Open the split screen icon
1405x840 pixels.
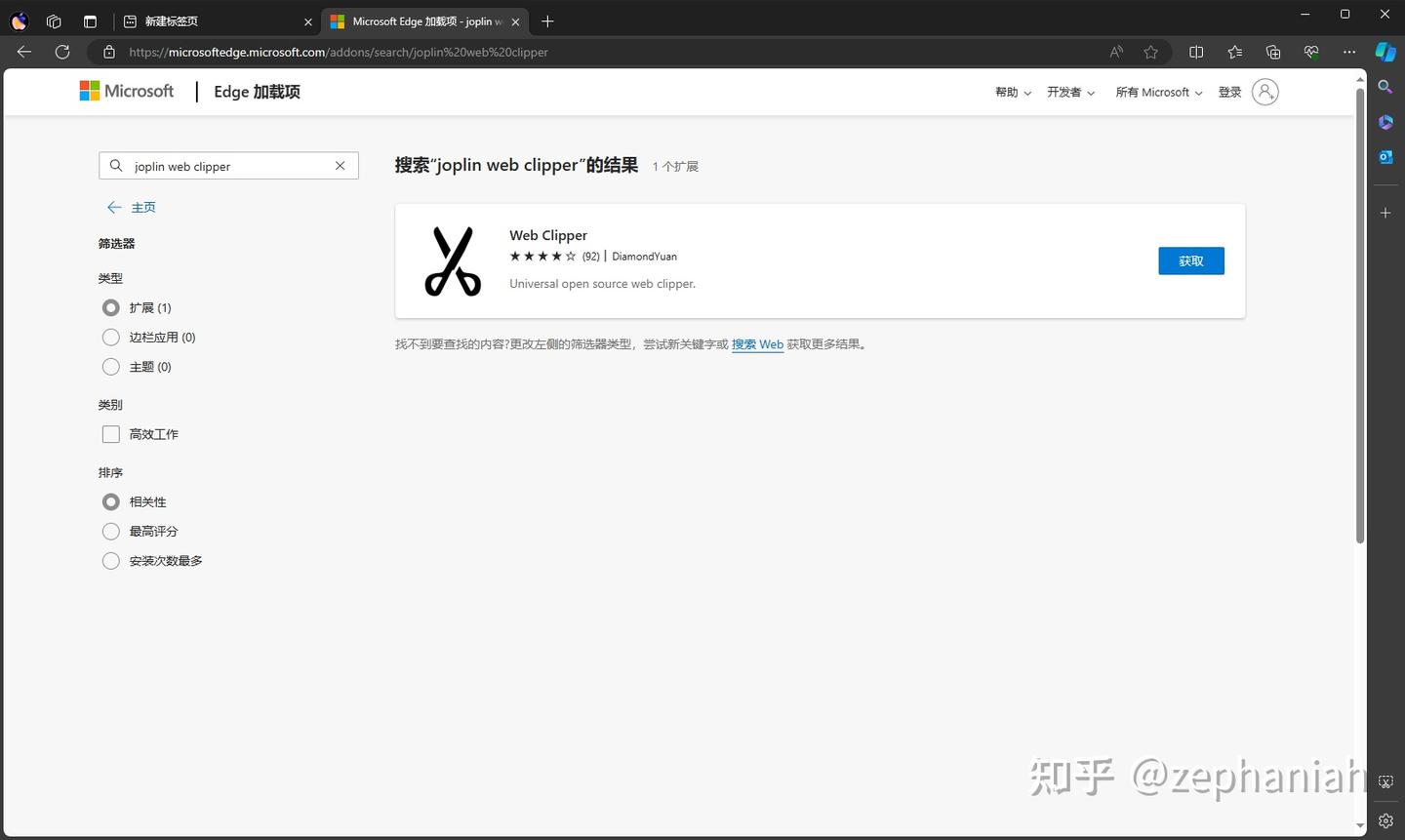[x=1195, y=52]
